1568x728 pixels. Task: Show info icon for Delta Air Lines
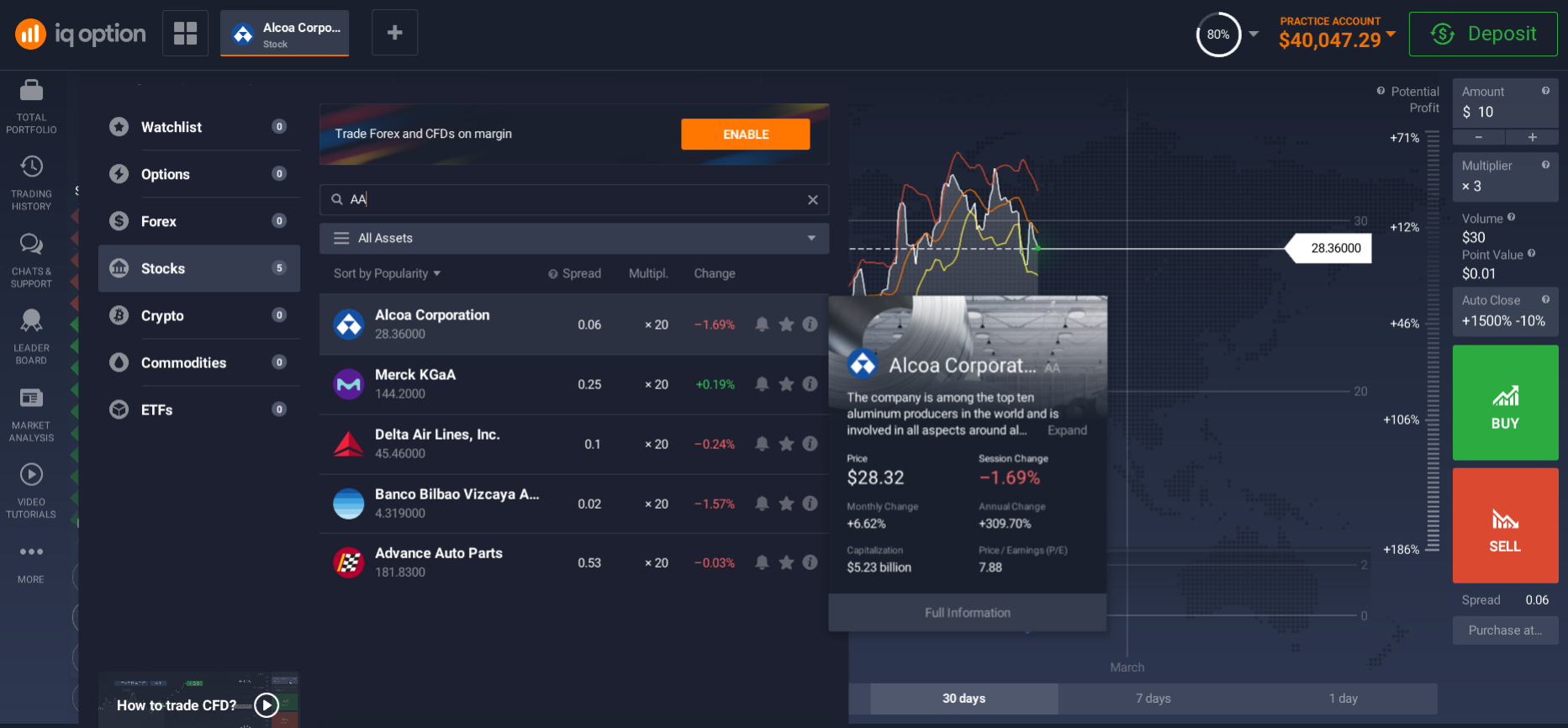(x=810, y=443)
